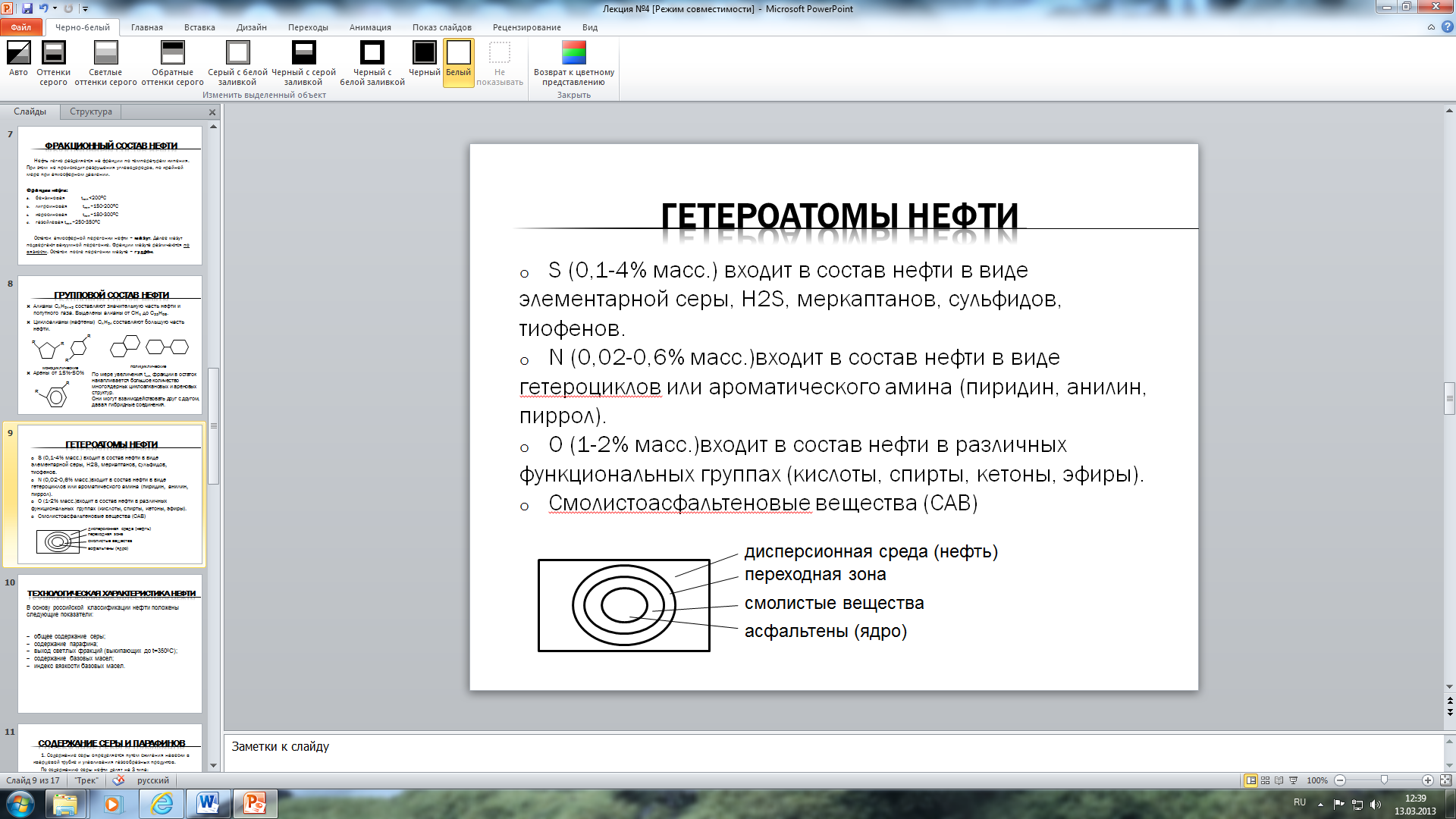Toggle the Черный color mode option
This screenshot has height=819, width=1456.
pos(424,62)
